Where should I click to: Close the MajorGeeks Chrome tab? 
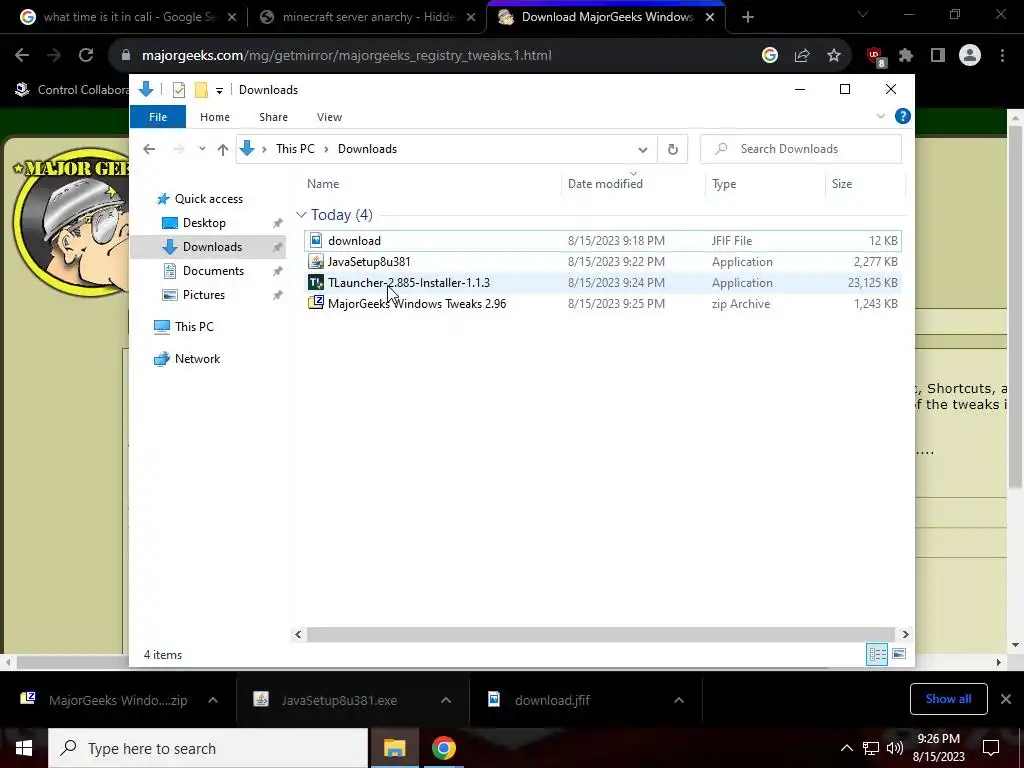tap(711, 17)
